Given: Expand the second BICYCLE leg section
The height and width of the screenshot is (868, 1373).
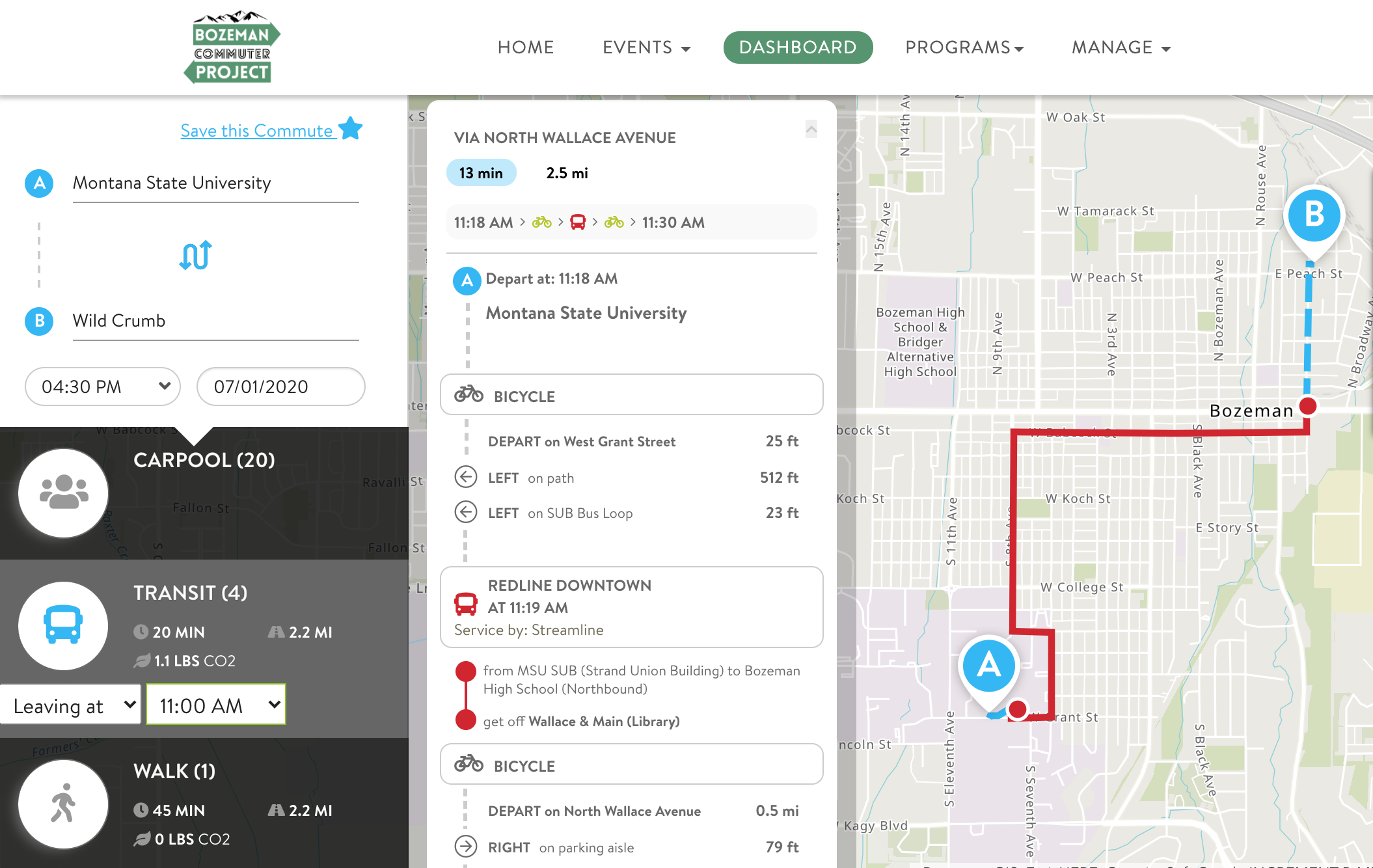Looking at the screenshot, I should (631, 765).
